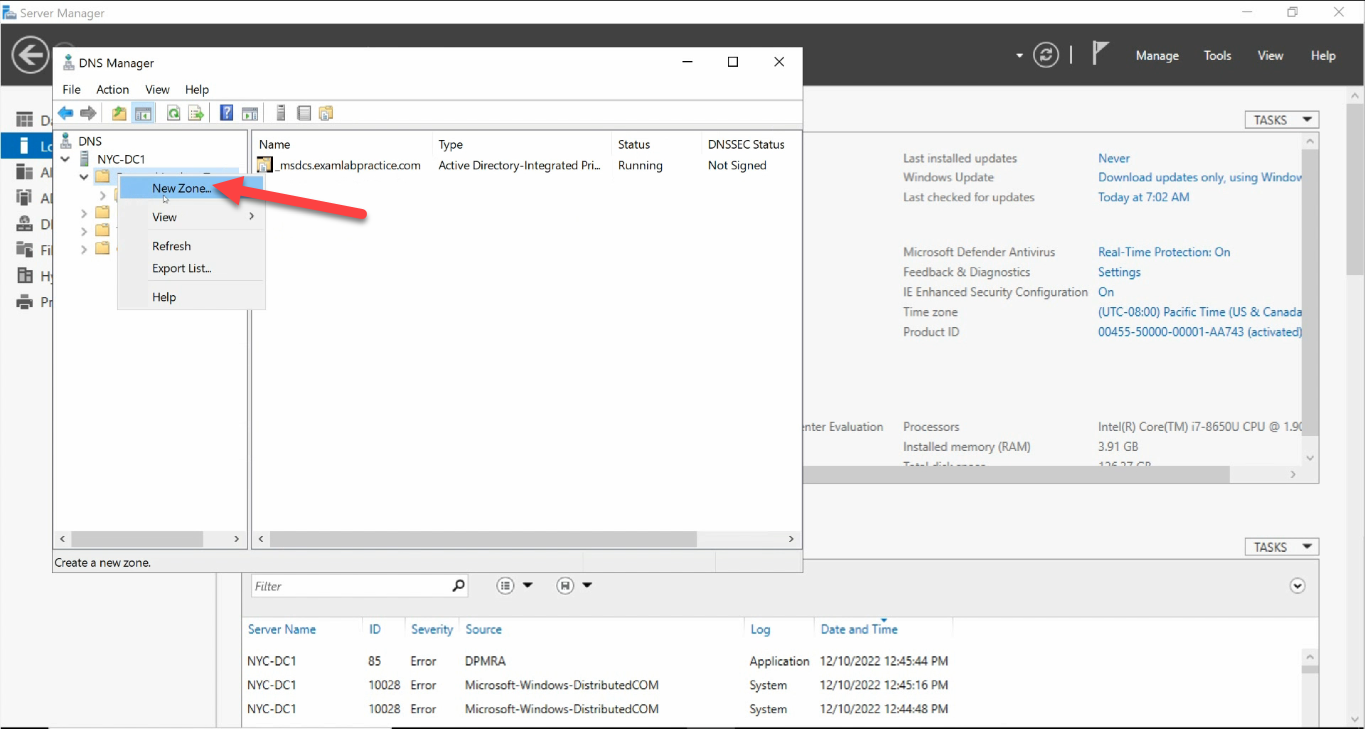Click 'Download updates only' Windows Update link
Viewport: 1365px width, 729px height.
1200,177
